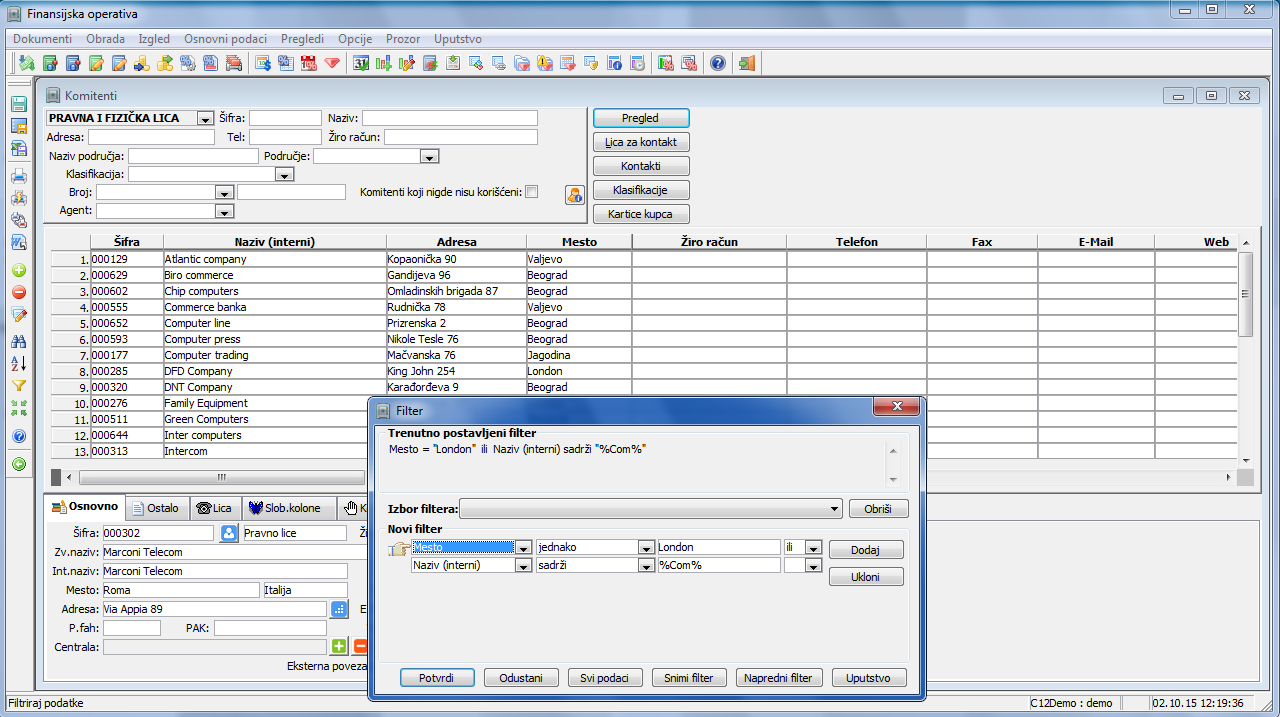The height and width of the screenshot is (717, 1280).
Task: Click the London filter value field
Action: tap(718, 547)
